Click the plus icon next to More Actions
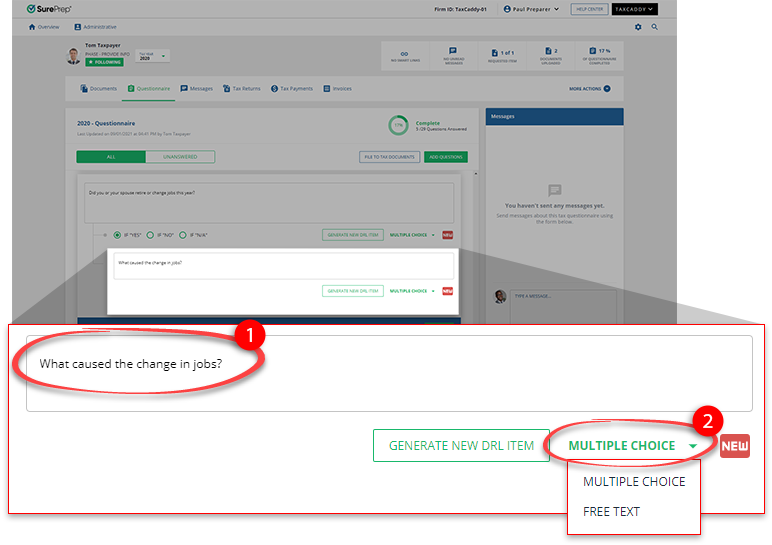The height and width of the screenshot is (545, 772). 607,89
